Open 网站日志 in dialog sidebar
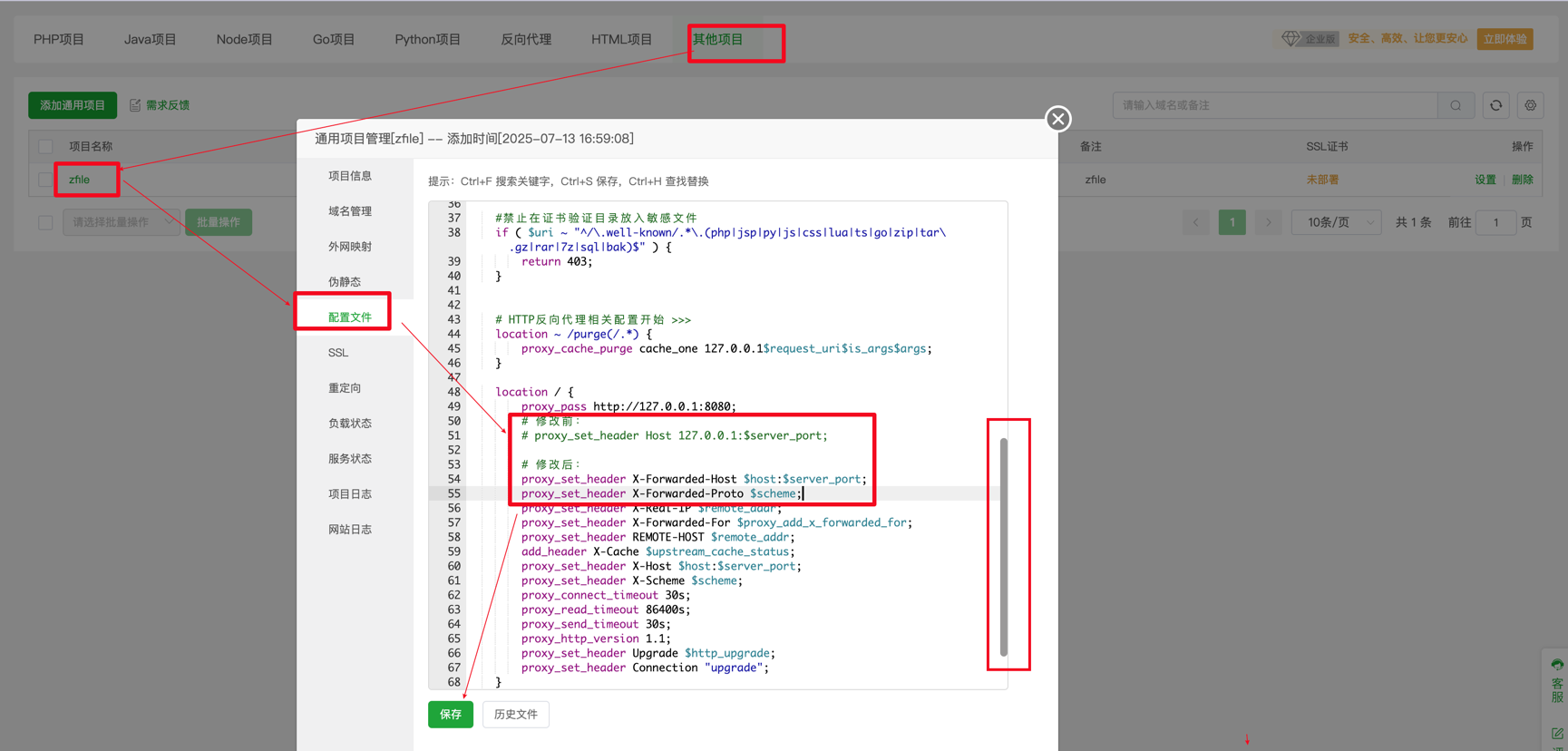This screenshot has width=1568, height=751. [x=350, y=530]
